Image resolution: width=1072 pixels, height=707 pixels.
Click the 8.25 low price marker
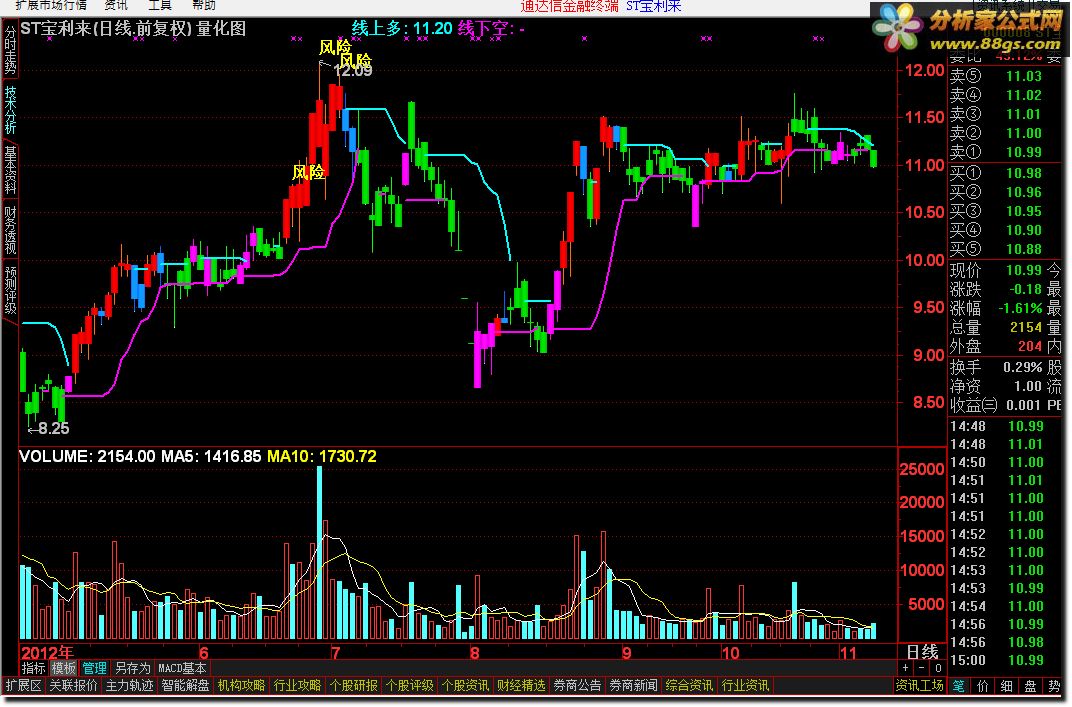[53, 429]
